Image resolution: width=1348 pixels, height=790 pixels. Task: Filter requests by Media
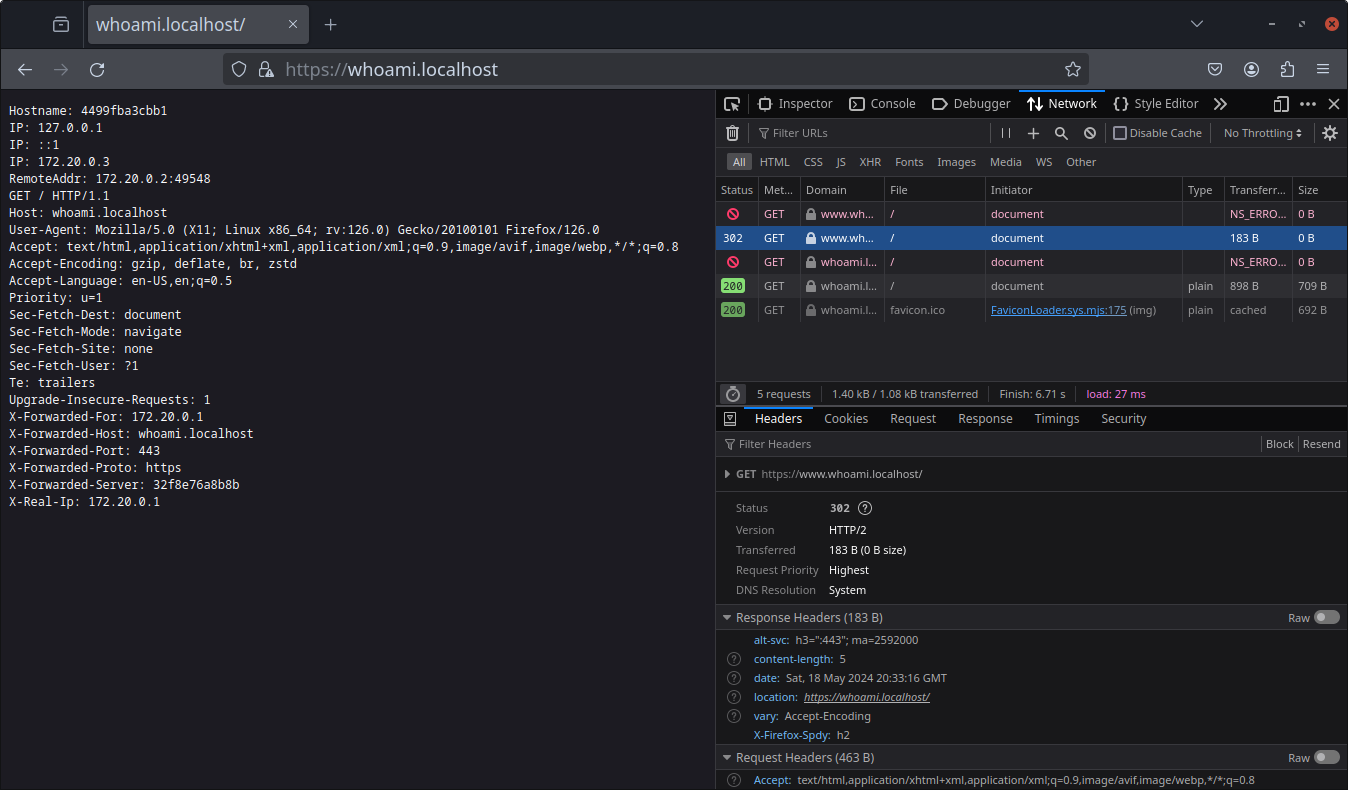tap(1006, 162)
